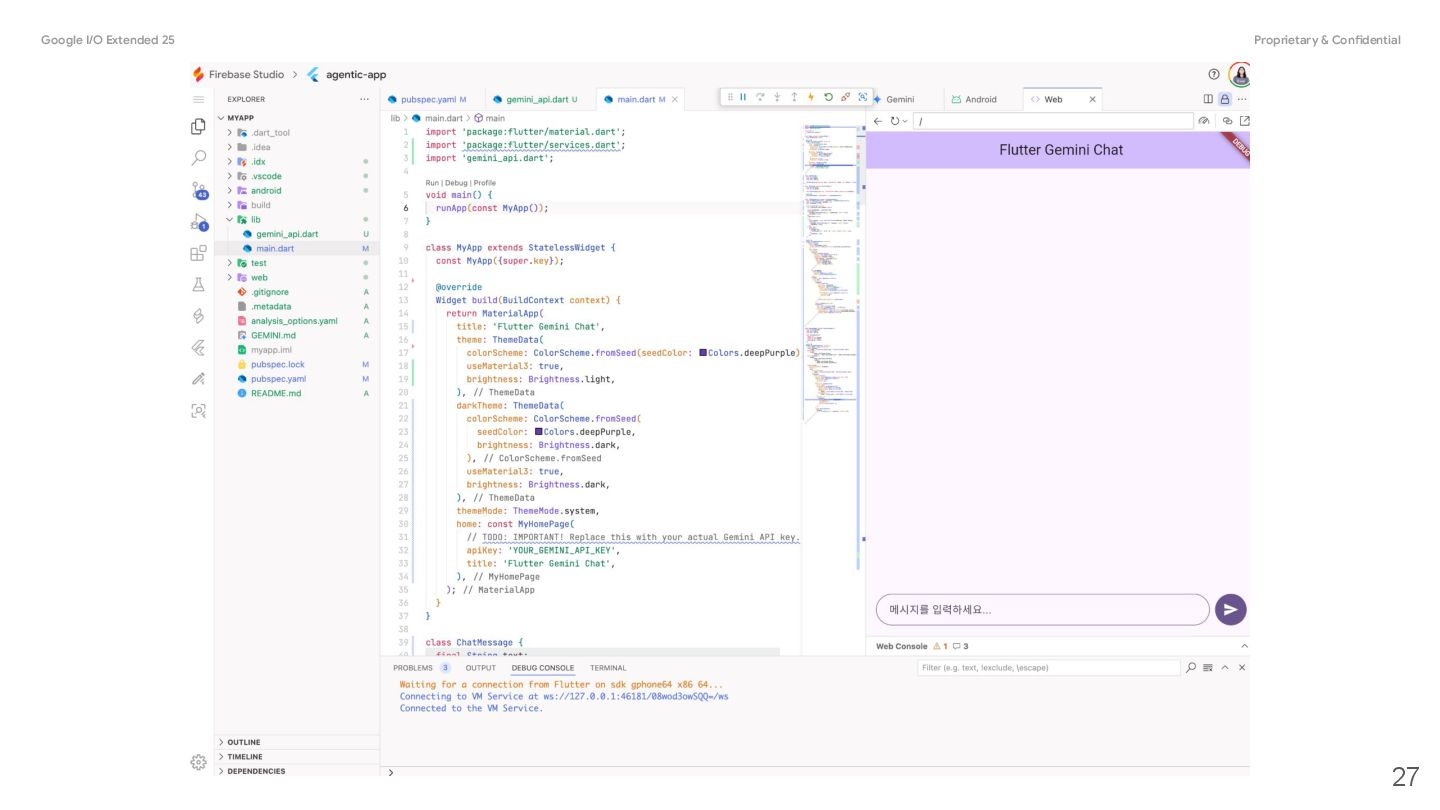Toggle the split editor layout icon

point(1208,99)
